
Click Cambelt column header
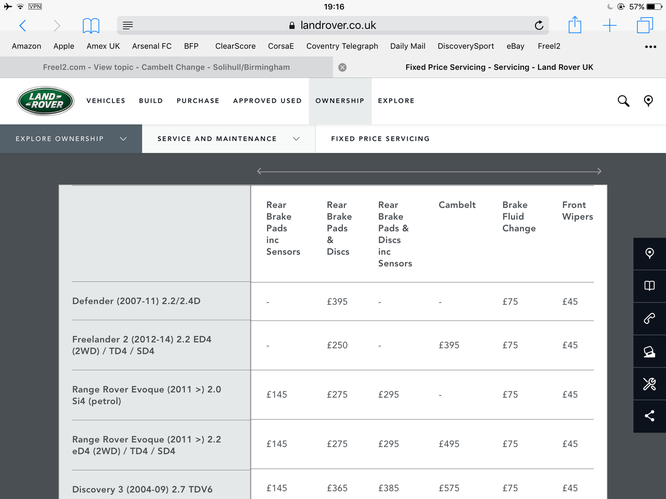point(457,205)
